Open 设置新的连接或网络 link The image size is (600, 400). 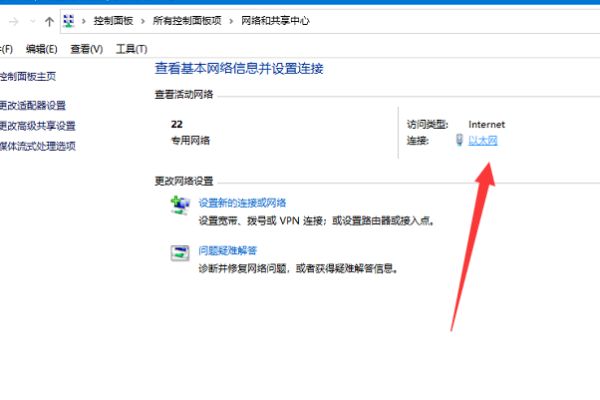(242, 203)
